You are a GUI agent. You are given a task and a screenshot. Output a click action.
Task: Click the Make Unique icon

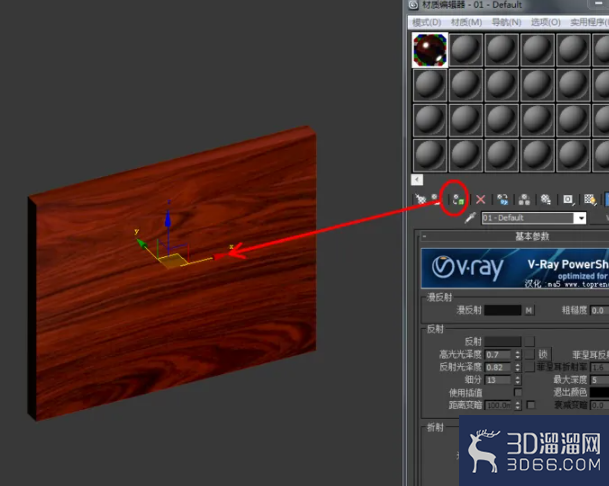click(x=524, y=200)
